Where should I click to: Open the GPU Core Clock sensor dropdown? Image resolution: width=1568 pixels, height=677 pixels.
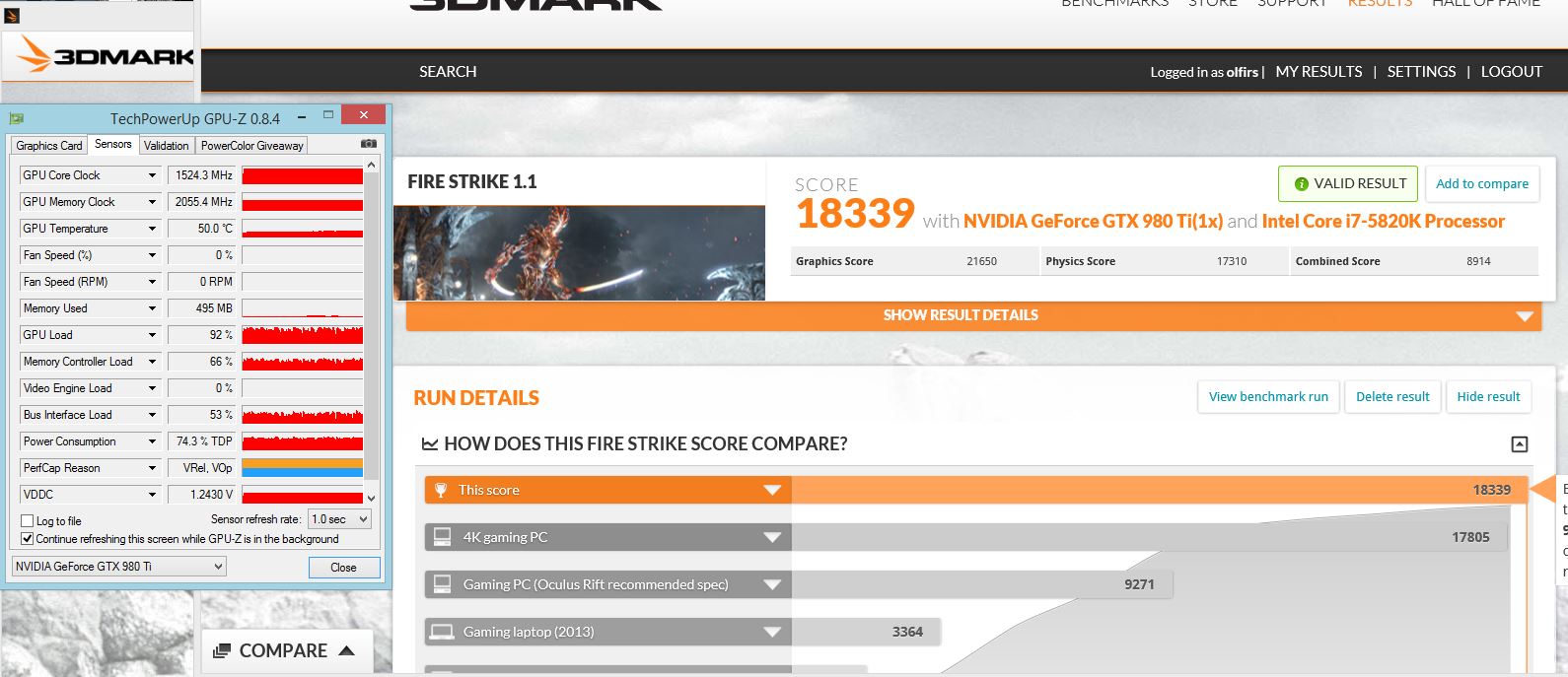[x=153, y=175]
